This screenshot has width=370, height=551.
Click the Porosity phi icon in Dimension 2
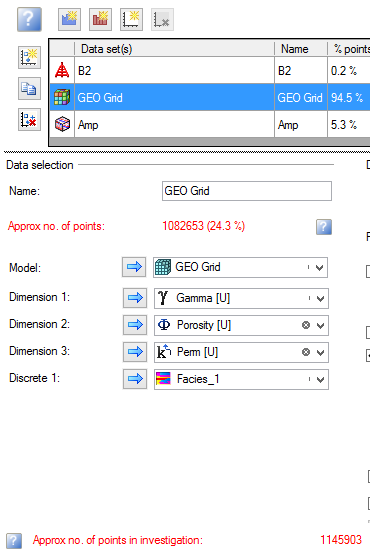(x=164, y=325)
